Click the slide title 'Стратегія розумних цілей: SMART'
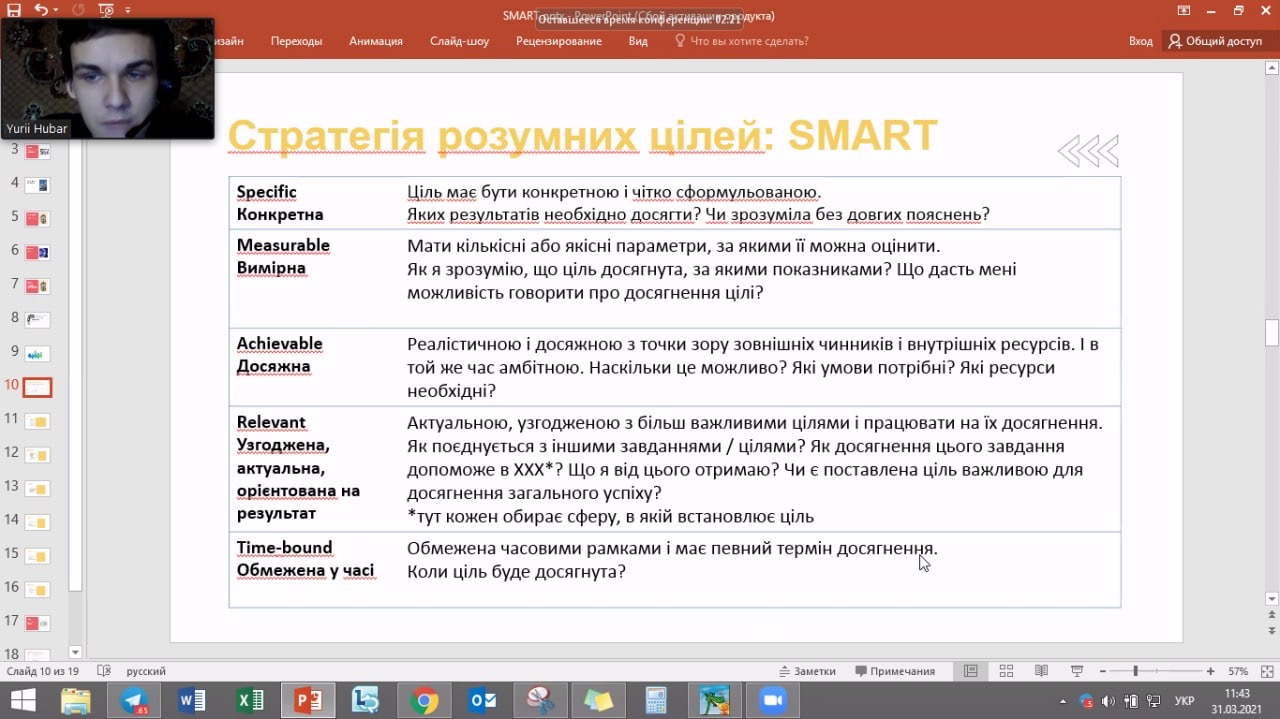1280x719 pixels. 582,135
